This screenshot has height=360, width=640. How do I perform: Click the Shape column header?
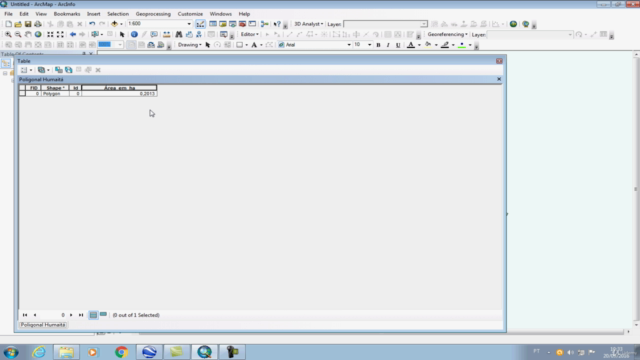coord(55,88)
